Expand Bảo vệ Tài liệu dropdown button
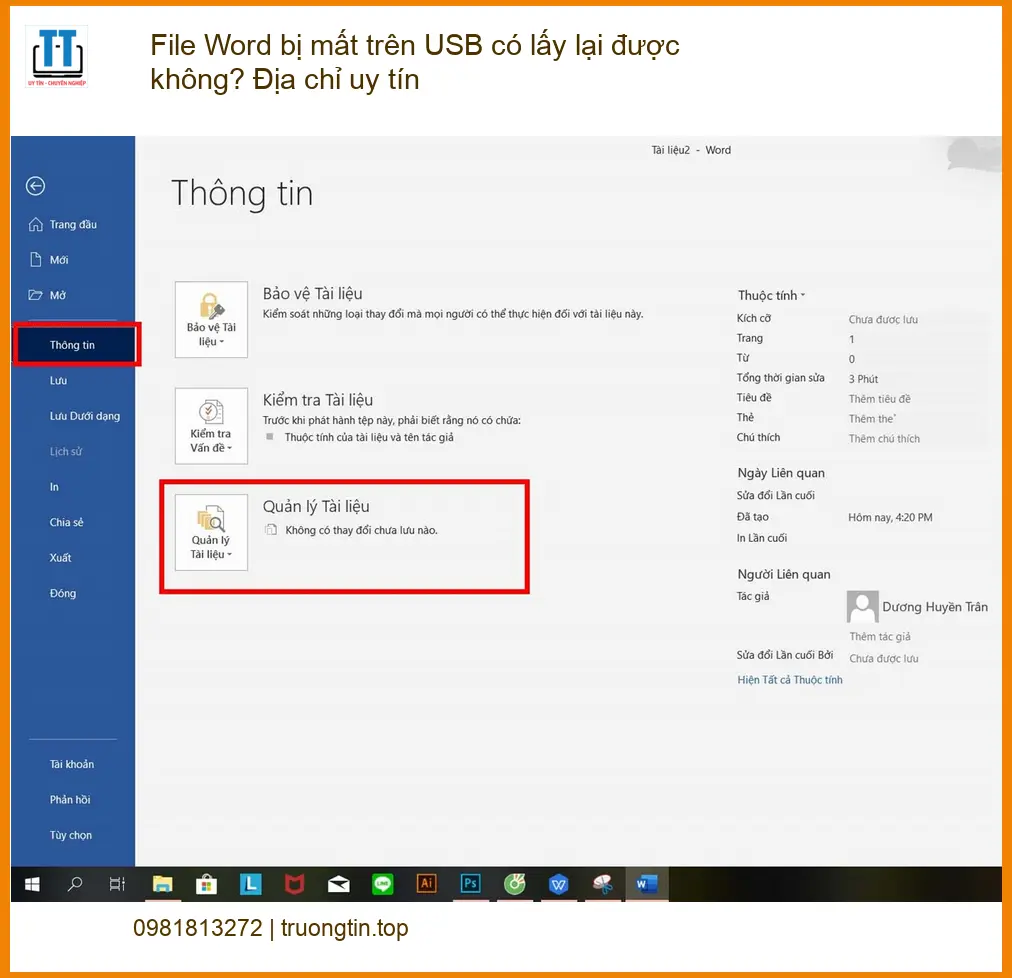The image size is (1012, 978). [x=211, y=320]
